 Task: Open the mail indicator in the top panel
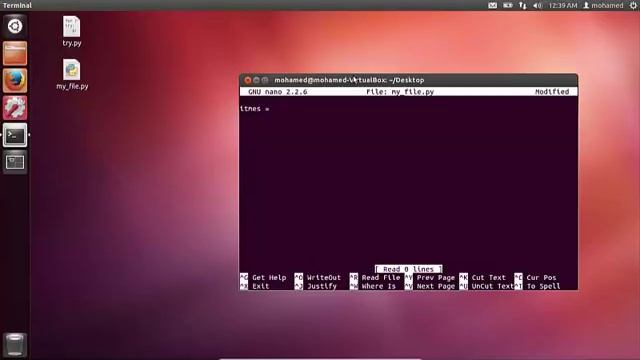(x=493, y=5)
